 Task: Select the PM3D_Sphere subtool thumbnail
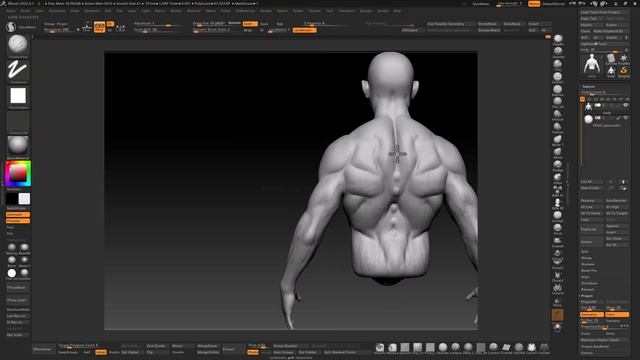pyautogui.click(x=588, y=119)
